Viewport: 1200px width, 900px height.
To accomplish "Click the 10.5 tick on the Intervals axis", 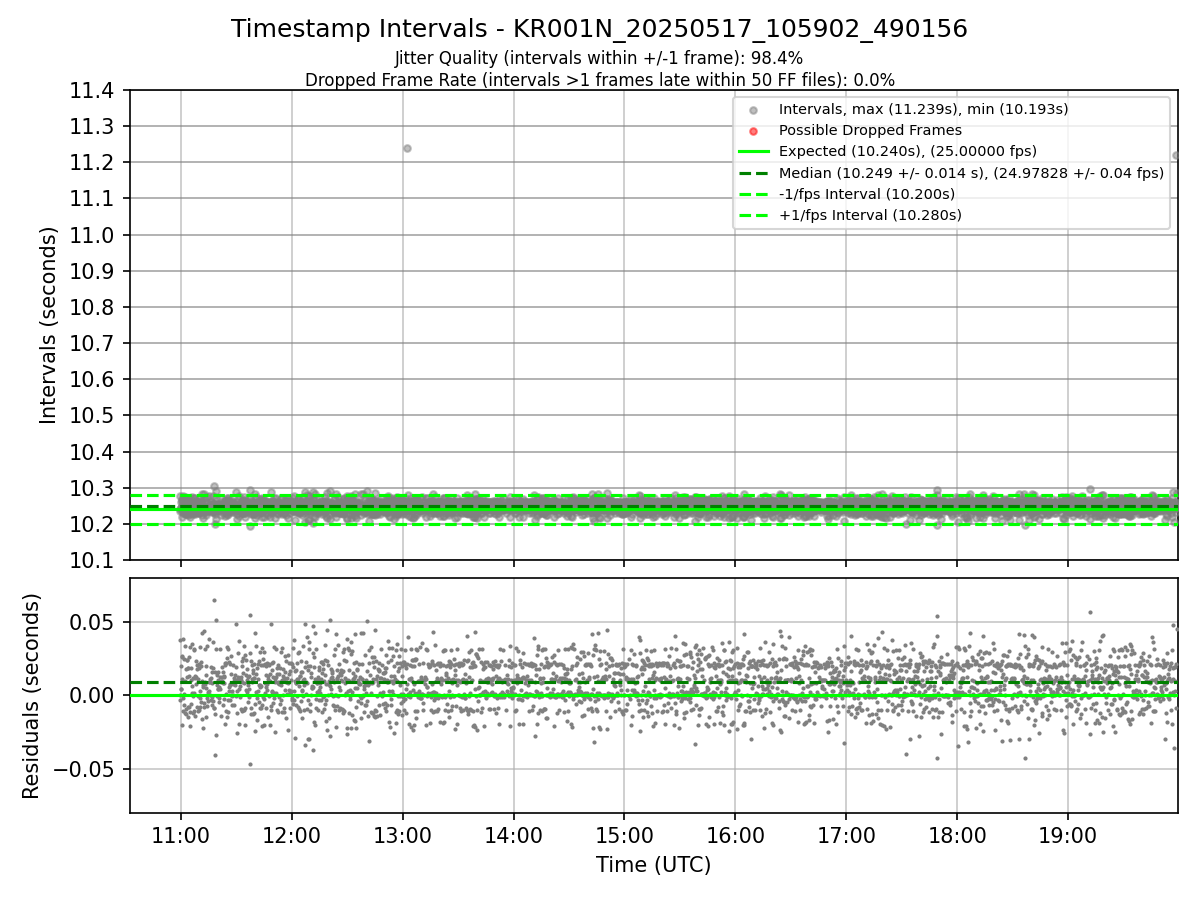I will coord(94,416).
